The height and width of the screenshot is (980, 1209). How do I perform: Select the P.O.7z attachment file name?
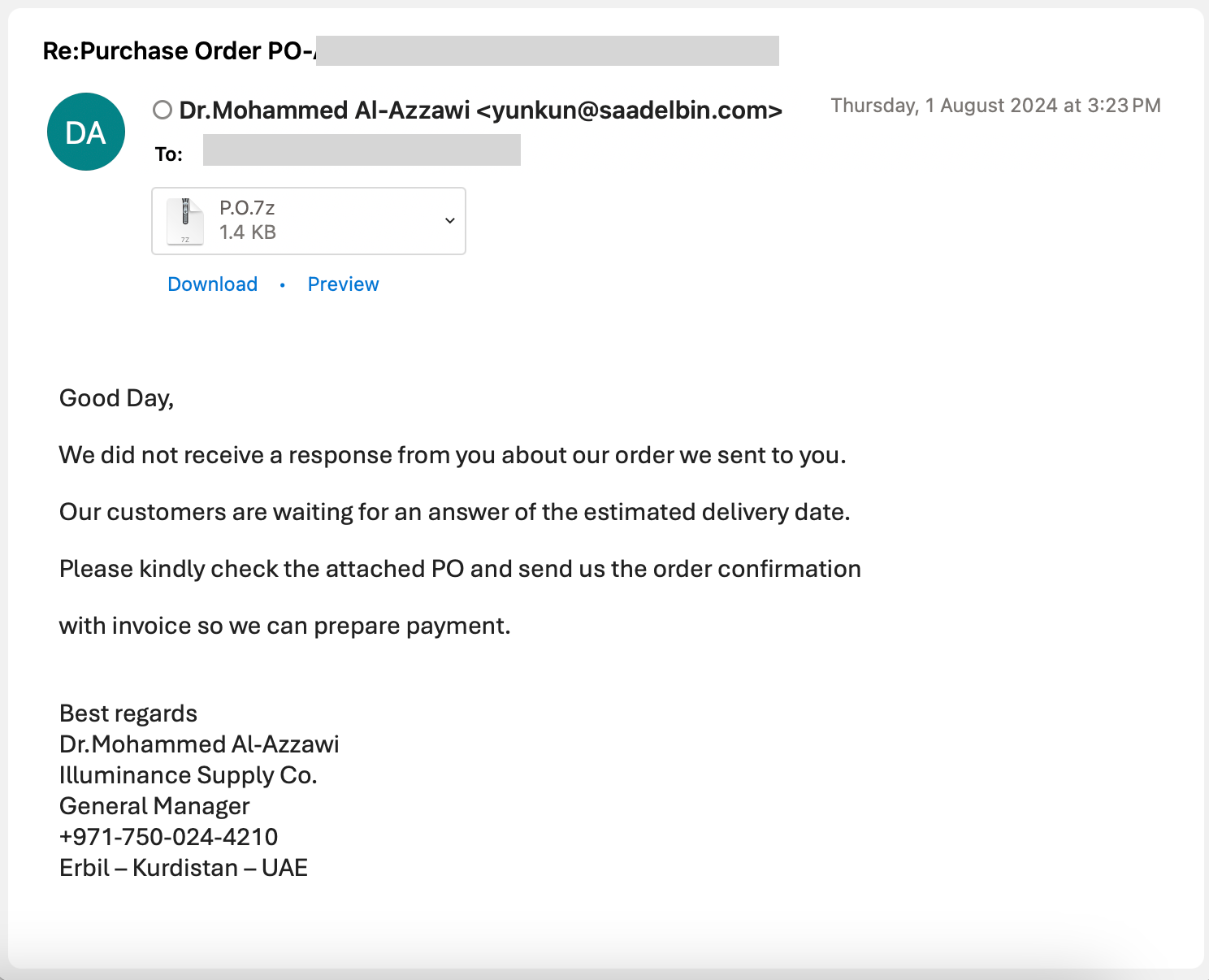pos(247,208)
